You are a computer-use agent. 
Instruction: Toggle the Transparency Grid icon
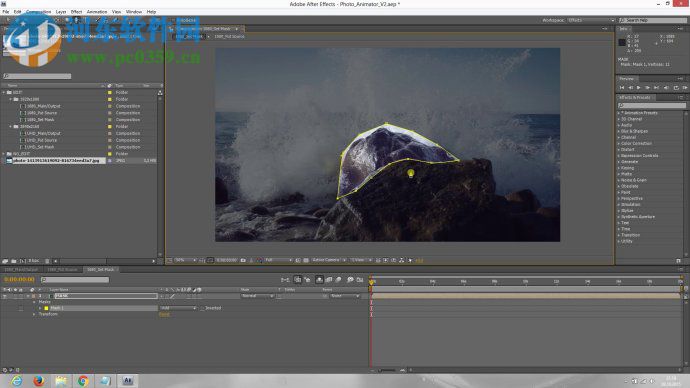[x=306, y=260]
